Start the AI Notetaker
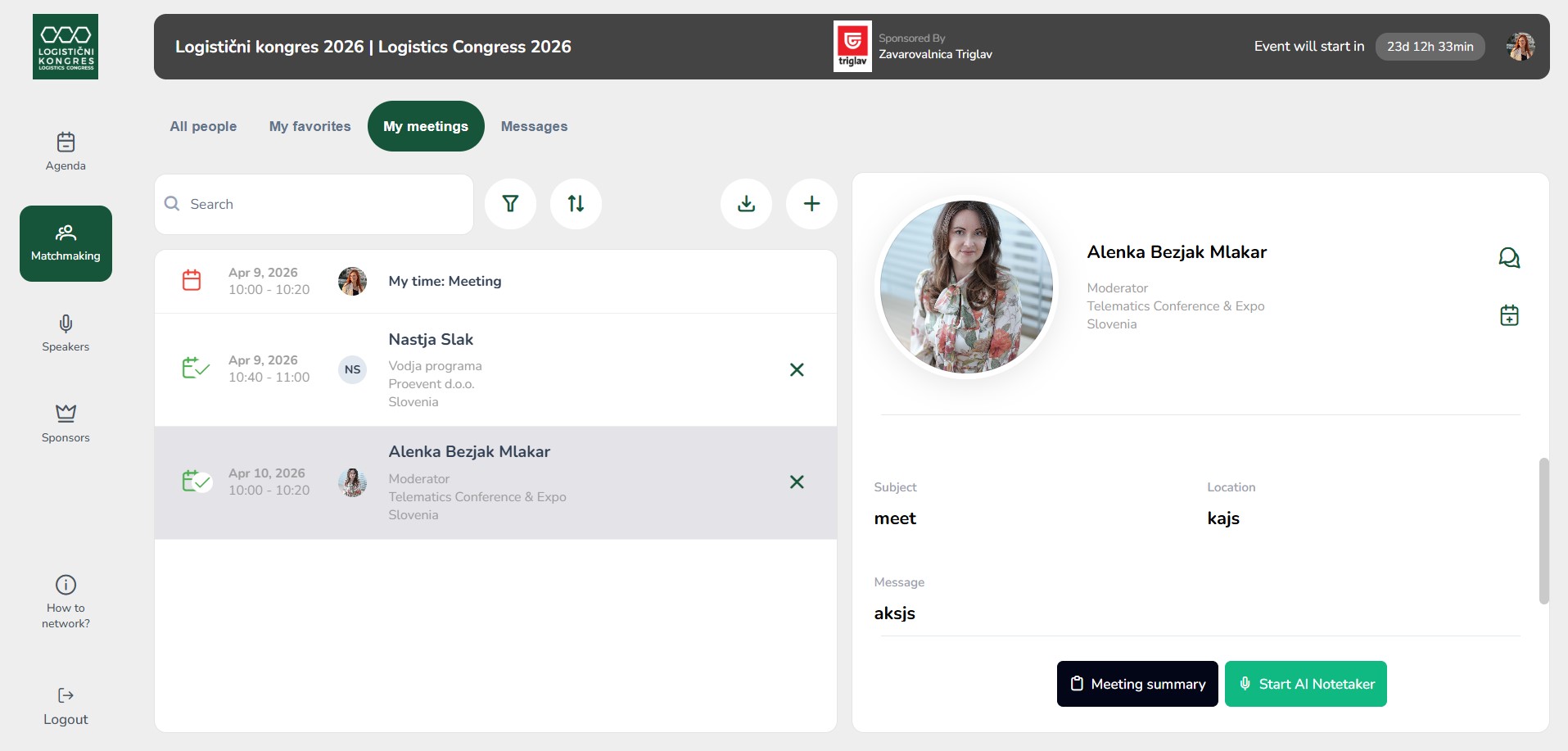The image size is (1568, 751). click(x=1305, y=684)
